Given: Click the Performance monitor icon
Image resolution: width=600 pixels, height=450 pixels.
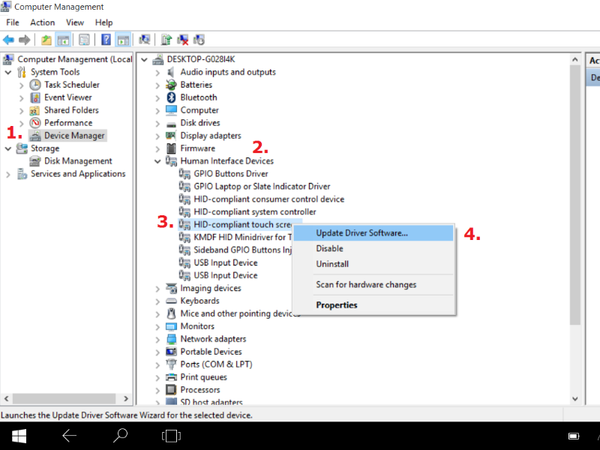Looking at the screenshot, I should 35,123.
